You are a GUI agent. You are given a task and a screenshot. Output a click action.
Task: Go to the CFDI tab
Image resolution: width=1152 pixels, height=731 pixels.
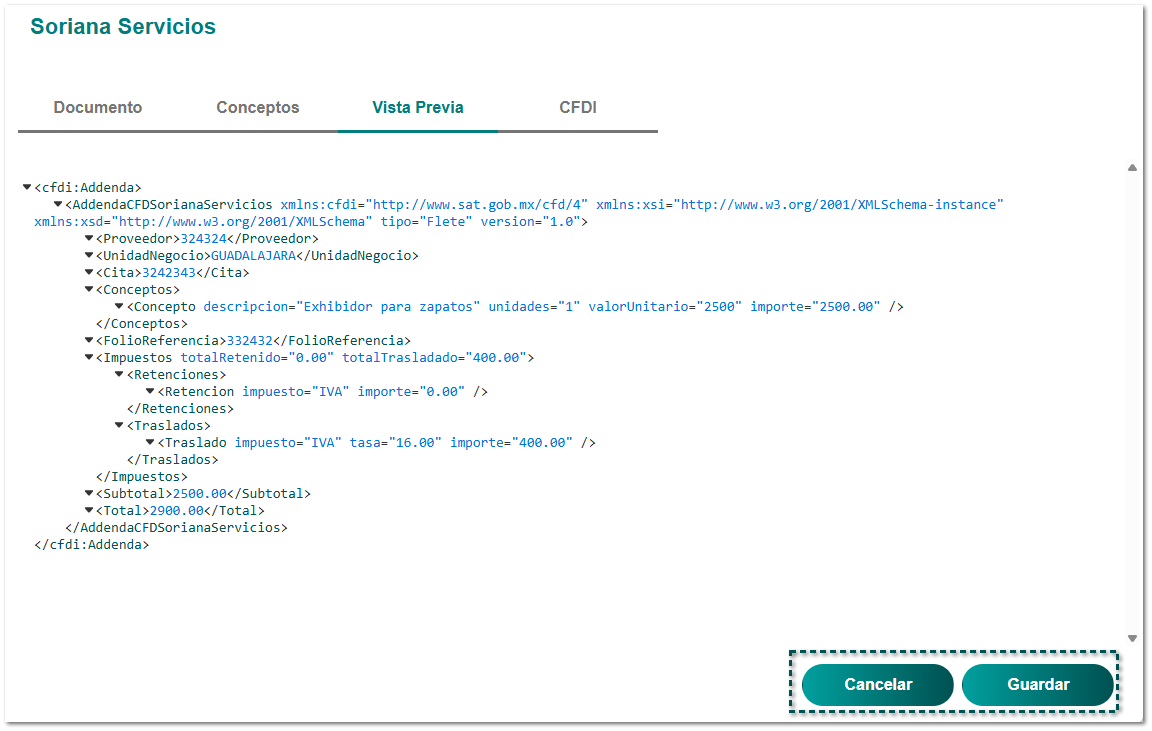coord(578,108)
